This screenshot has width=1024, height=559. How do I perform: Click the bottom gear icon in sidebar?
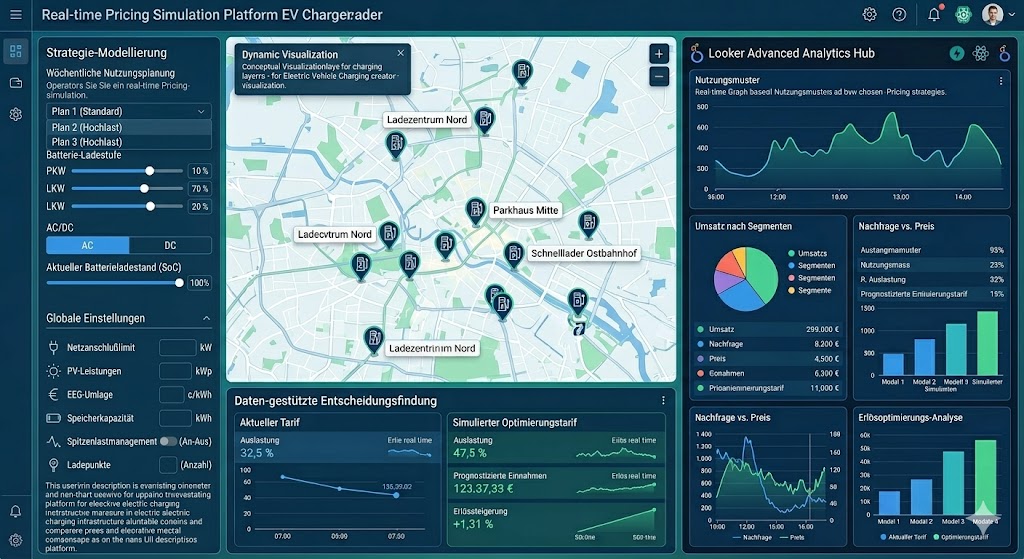pyautogui.click(x=16, y=540)
